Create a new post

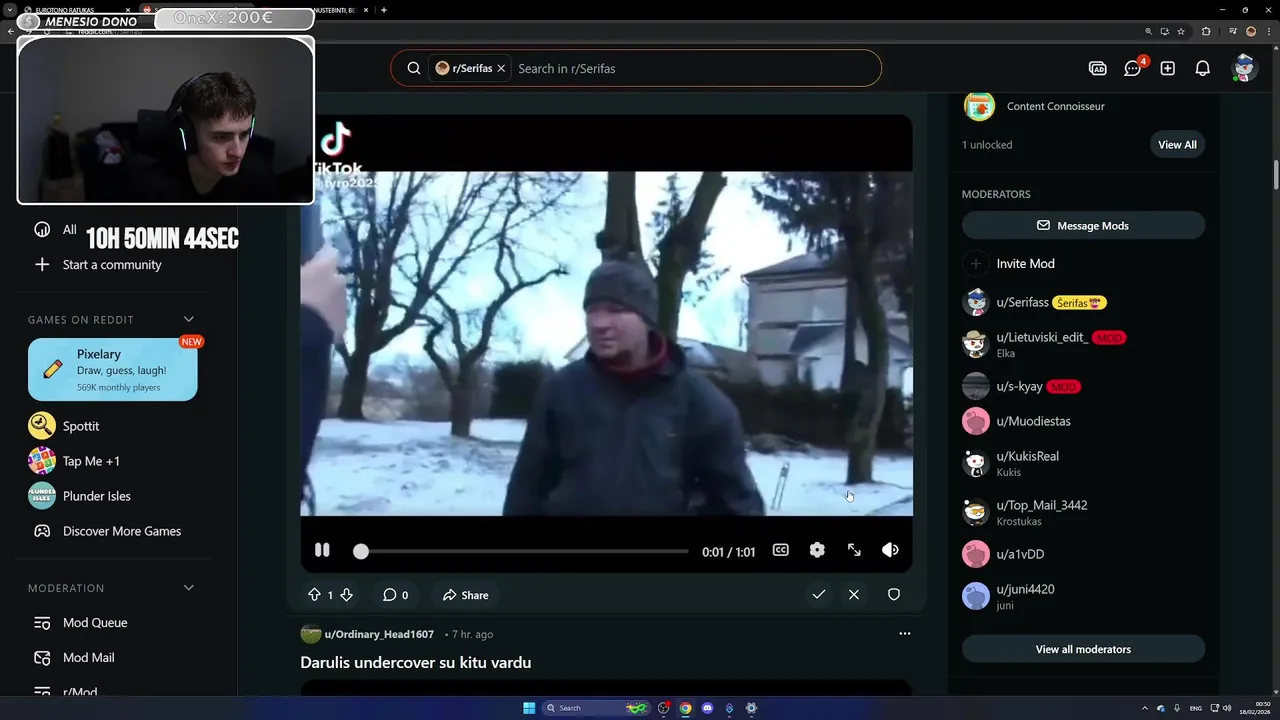pyautogui.click(x=1168, y=68)
